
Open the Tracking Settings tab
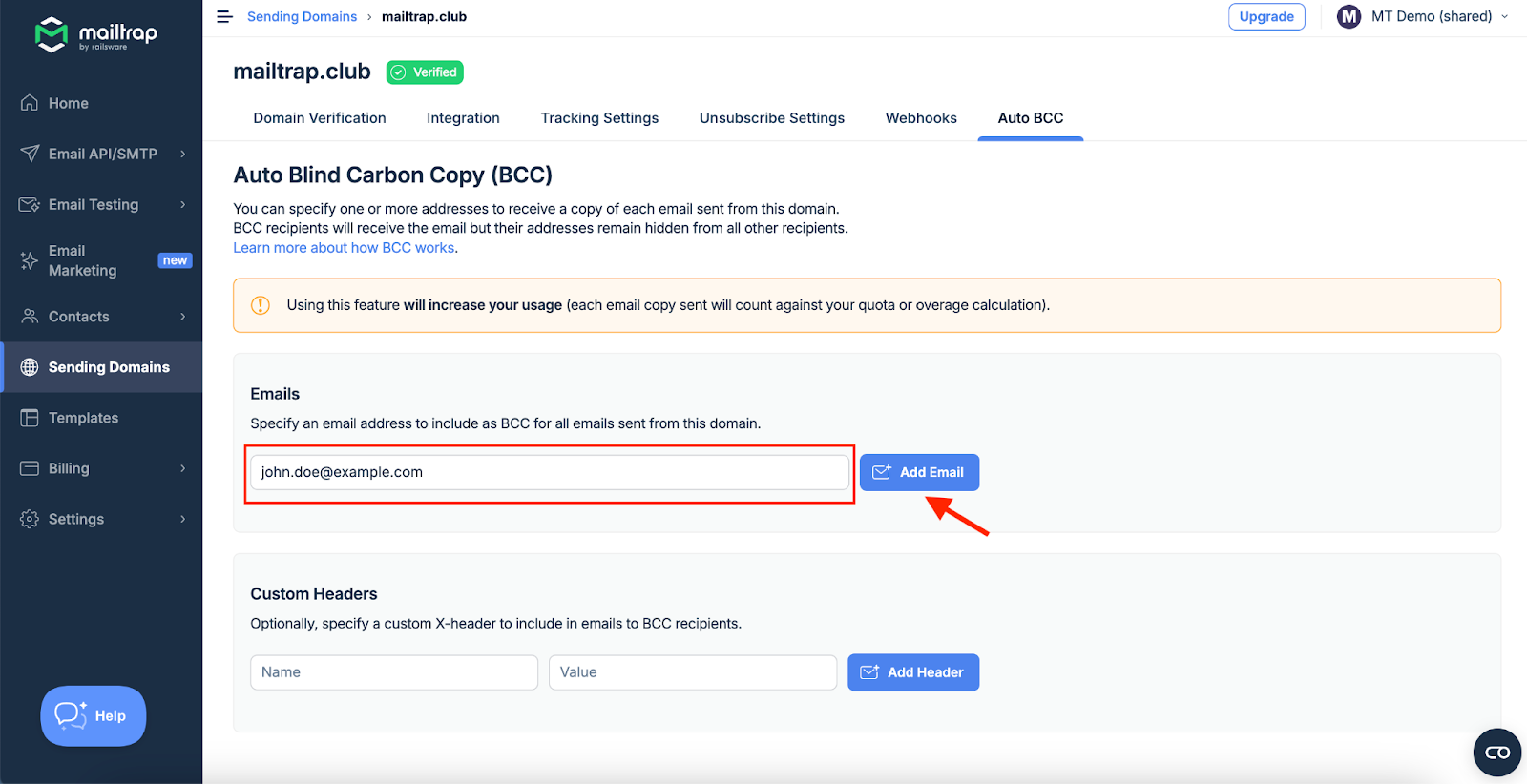(x=599, y=118)
